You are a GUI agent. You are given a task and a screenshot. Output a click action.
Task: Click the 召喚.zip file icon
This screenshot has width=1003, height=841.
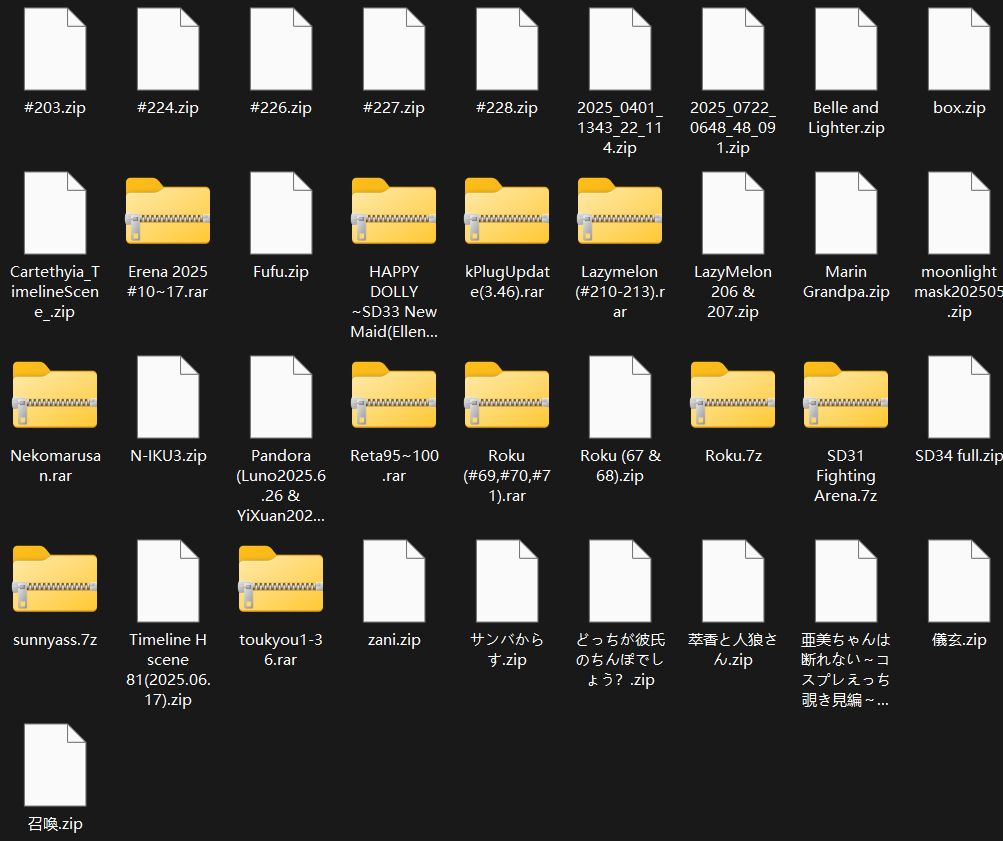point(55,766)
